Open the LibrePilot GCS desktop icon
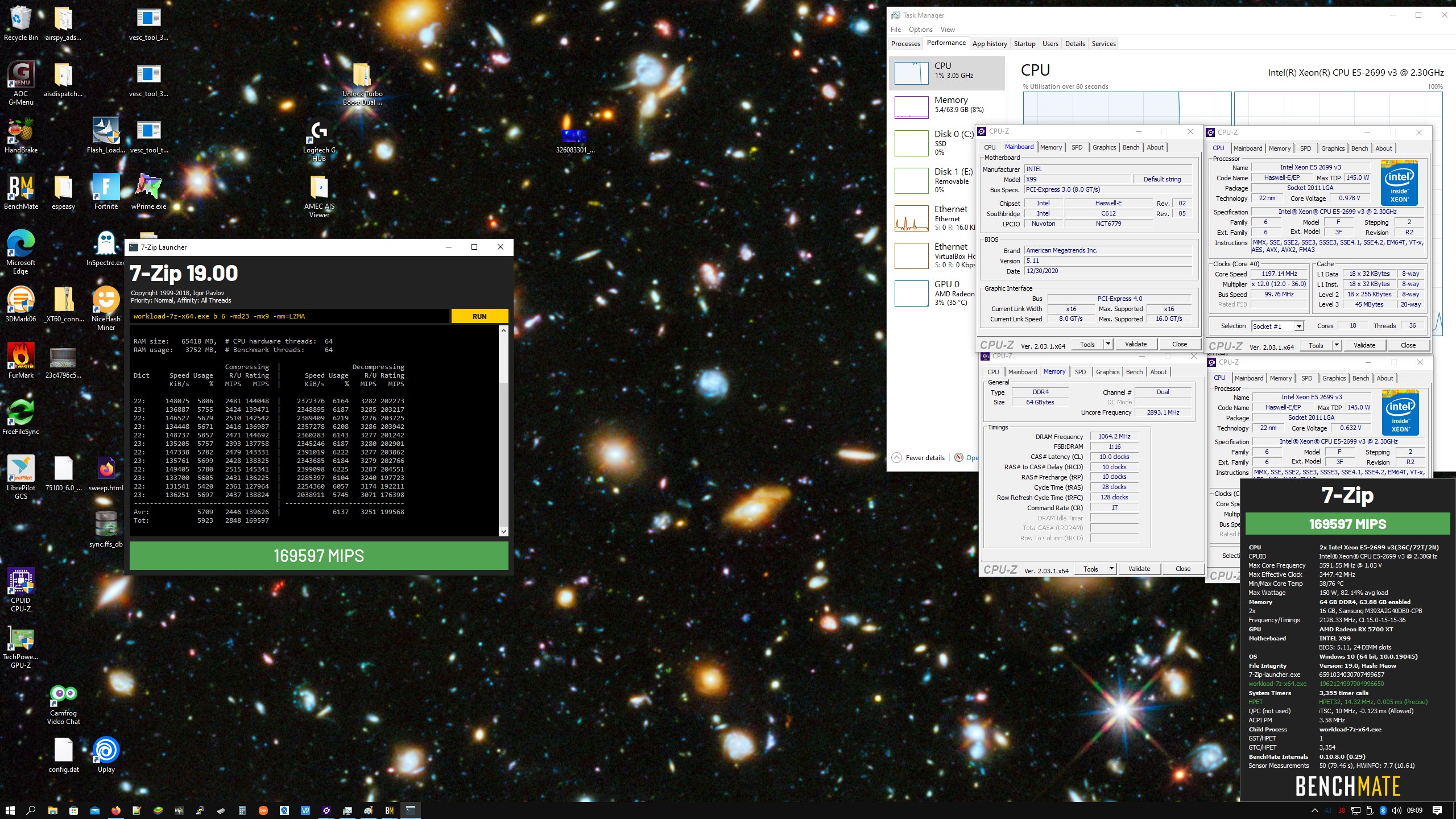The height and width of the screenshot is (819, 1456). click(x=21, y=477)
